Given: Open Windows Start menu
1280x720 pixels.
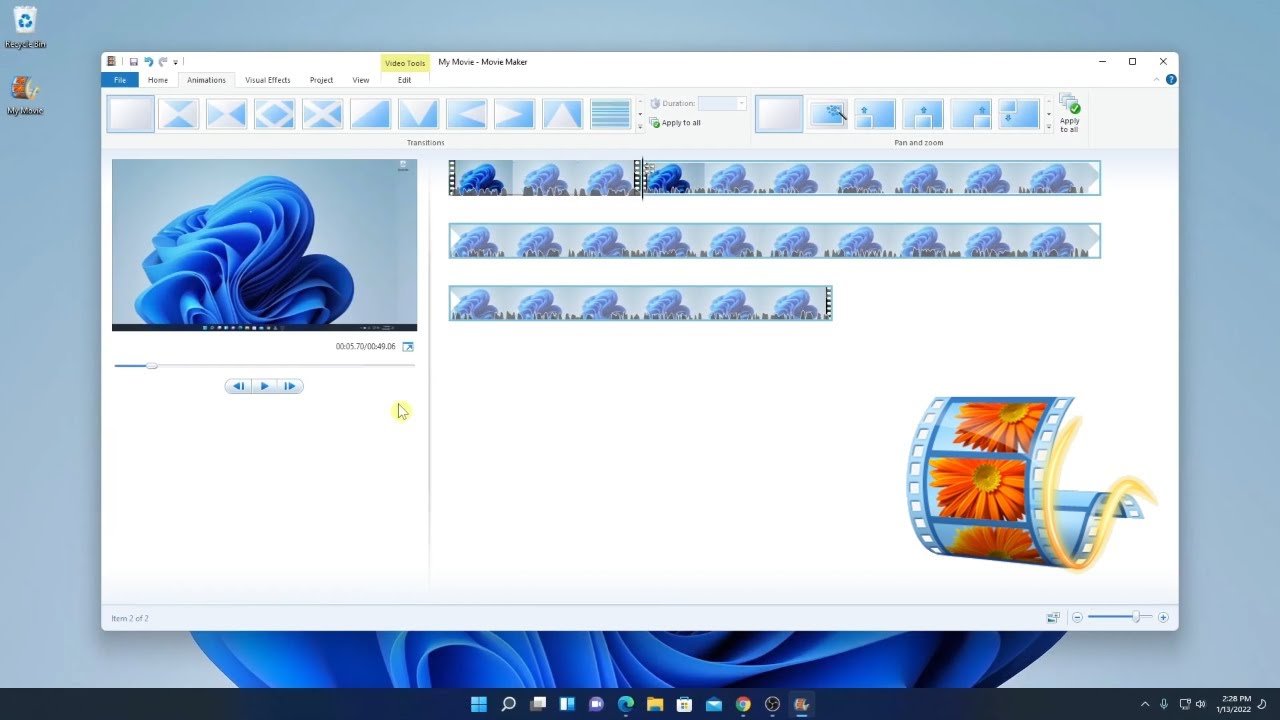Looking at the screenshot, I should coord(479,704).
